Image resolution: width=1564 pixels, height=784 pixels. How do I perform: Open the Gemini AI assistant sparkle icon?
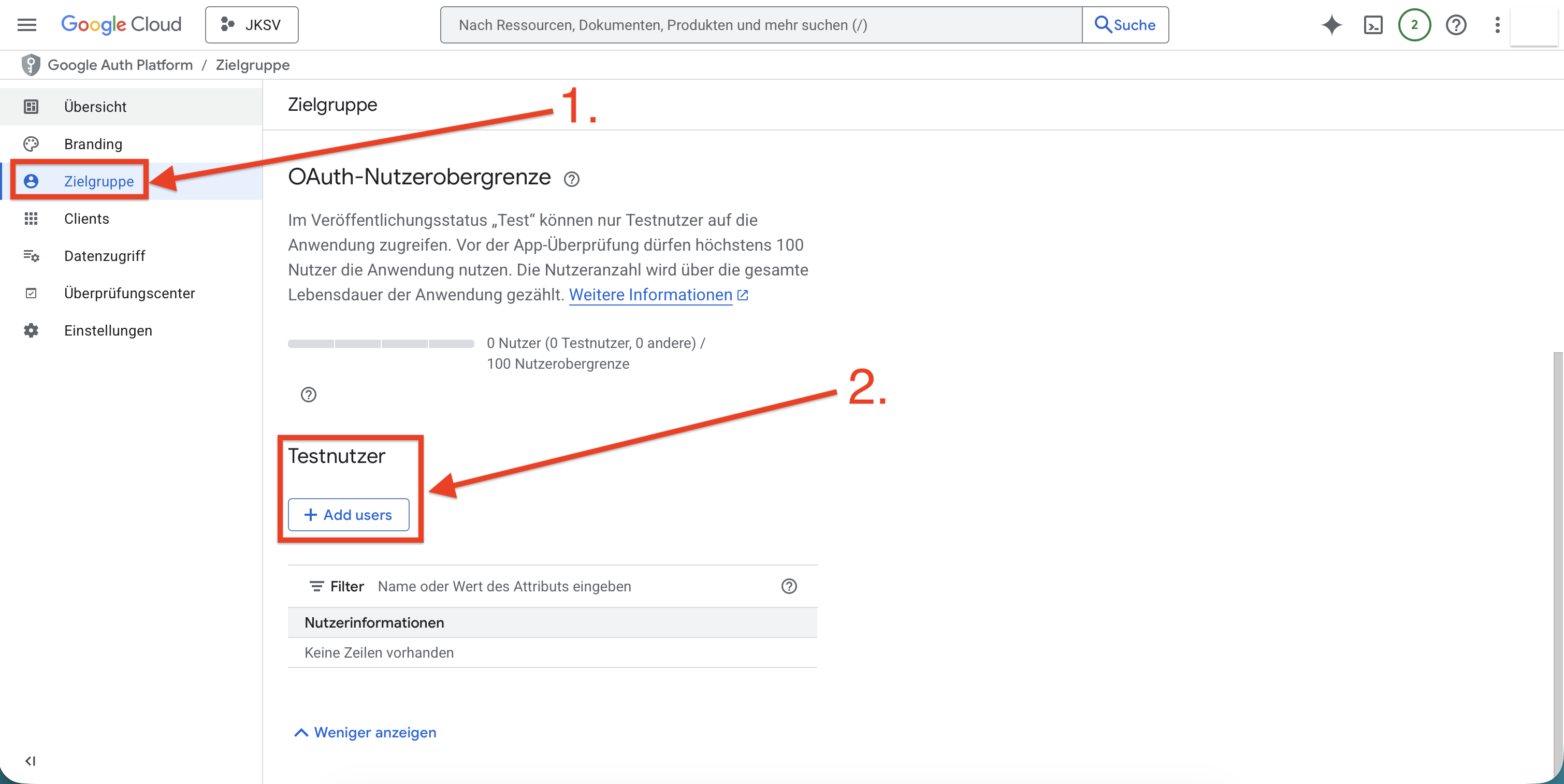(x=1331, y=25)
